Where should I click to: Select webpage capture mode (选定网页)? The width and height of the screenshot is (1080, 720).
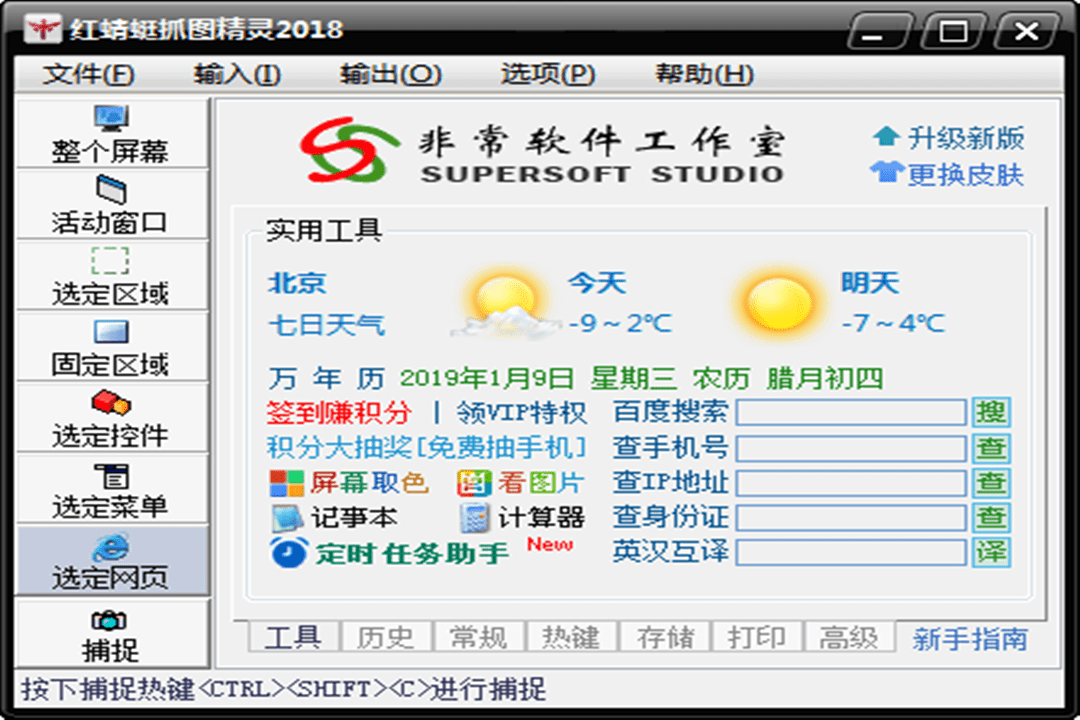click(x=110, y=547)
